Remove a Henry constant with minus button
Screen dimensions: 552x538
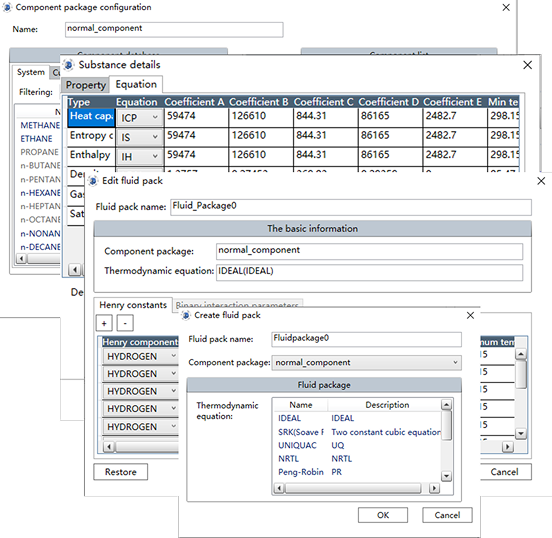[125, 323]
